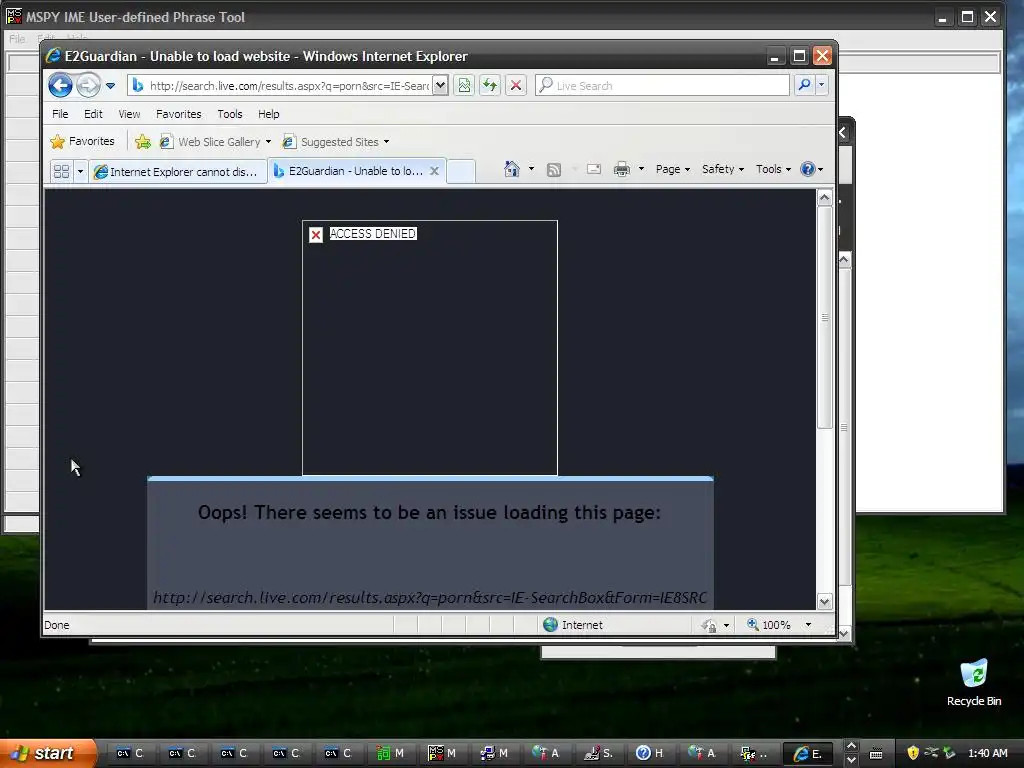The height and width of the screenshot is (768, 1024).
Task: Open the Web Slice Gallery link
Action: tap(212, 142)
